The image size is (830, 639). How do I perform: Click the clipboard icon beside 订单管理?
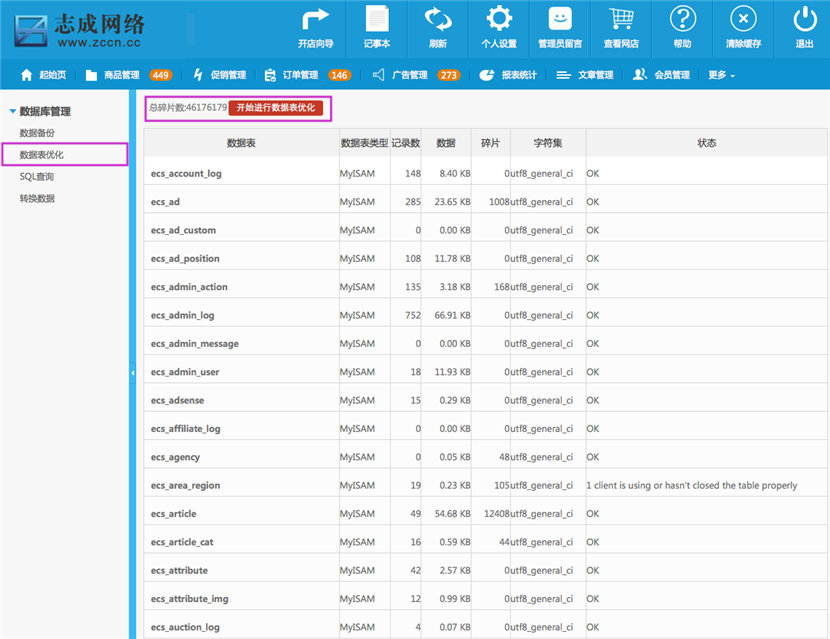[270, 75]
